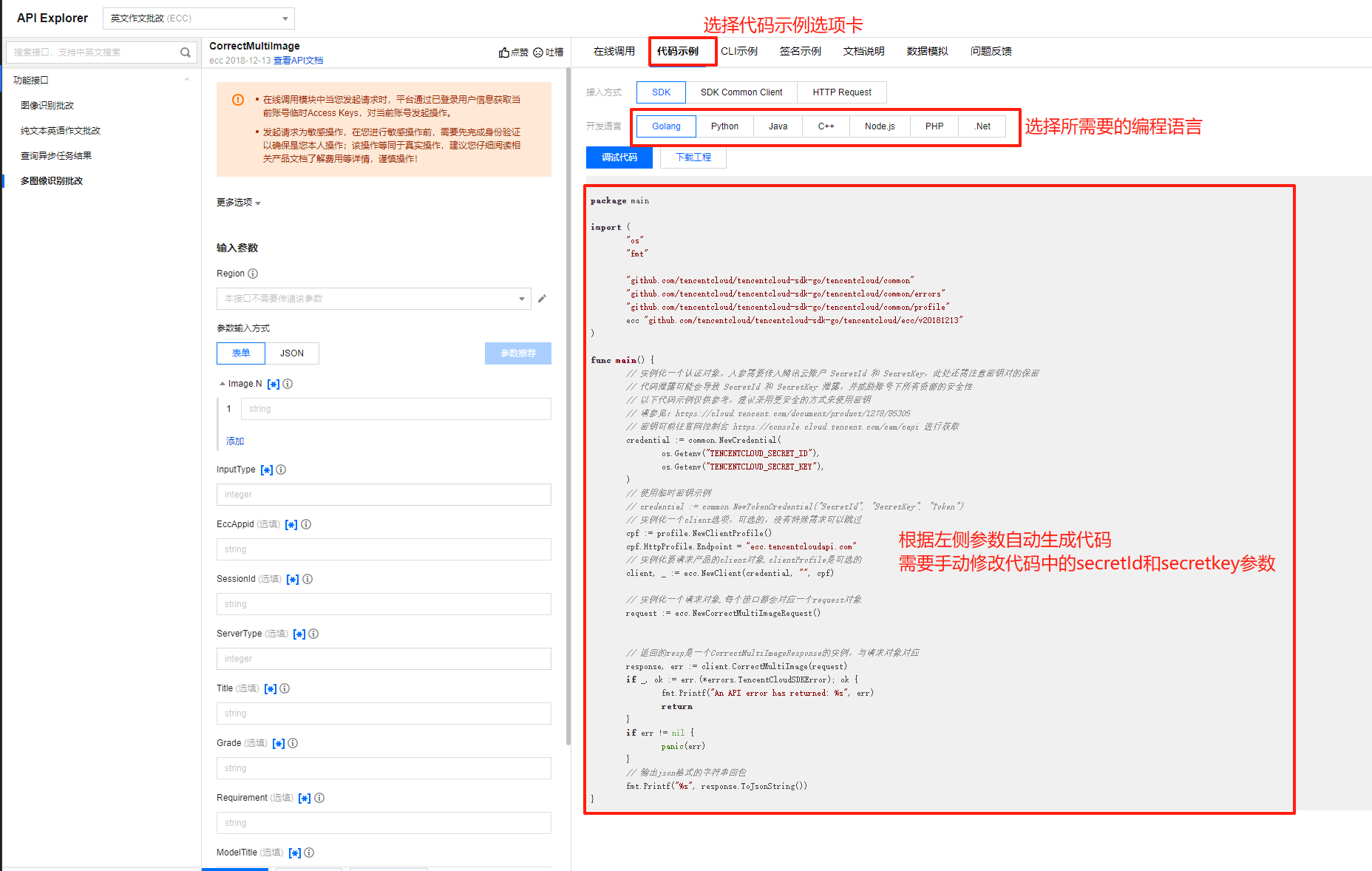Switch to the 数据模拟 tab
This screenshot has height=871, width=1372.
pyautogui.click(x=928, y=51)
